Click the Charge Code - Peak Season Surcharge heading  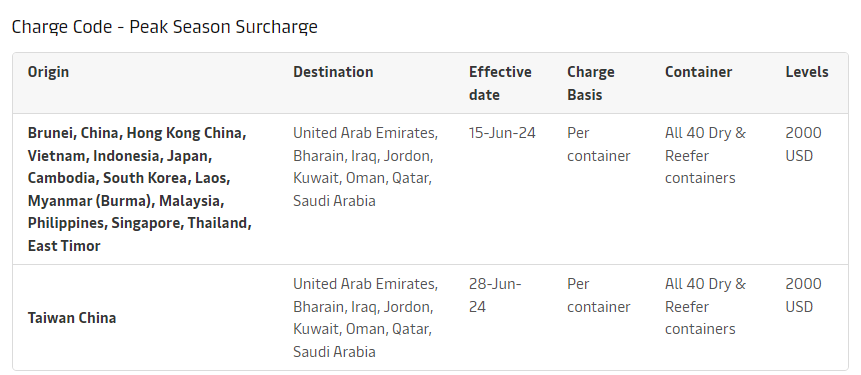pos(165,26)
